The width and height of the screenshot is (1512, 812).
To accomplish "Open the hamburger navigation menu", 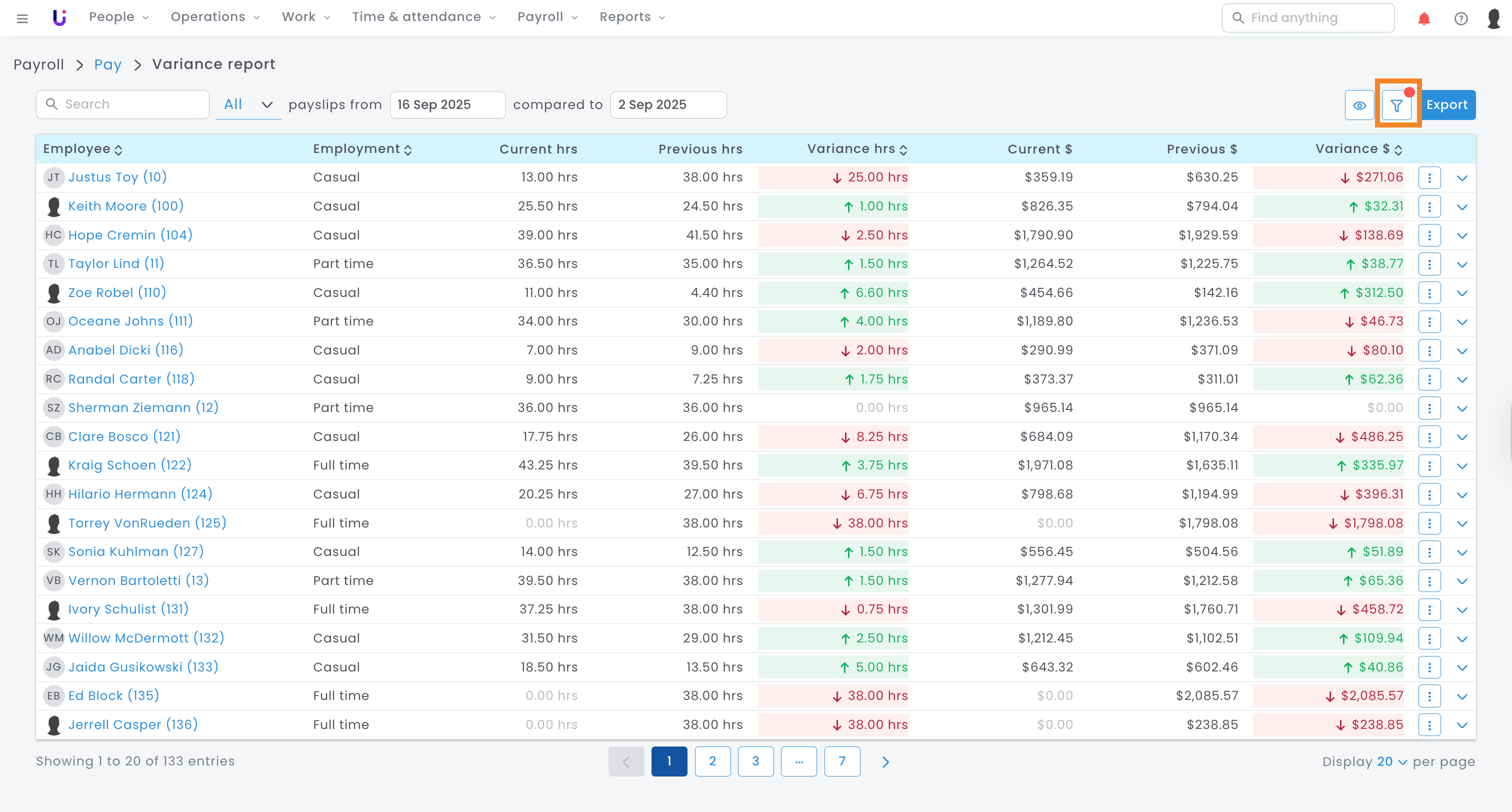I will [x=22, y=18].
